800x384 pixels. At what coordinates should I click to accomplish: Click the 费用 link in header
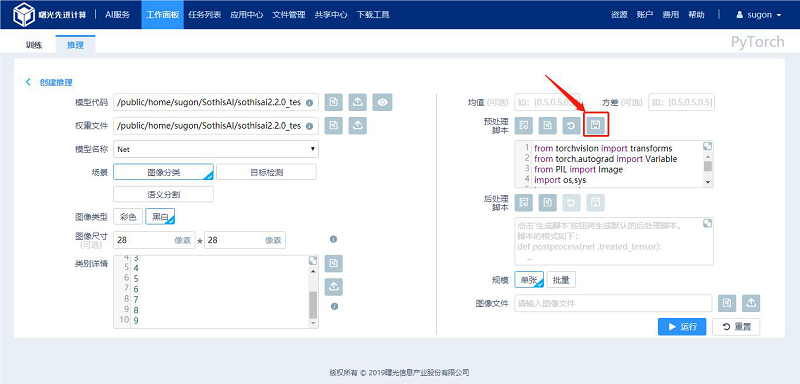coord(670,15)
